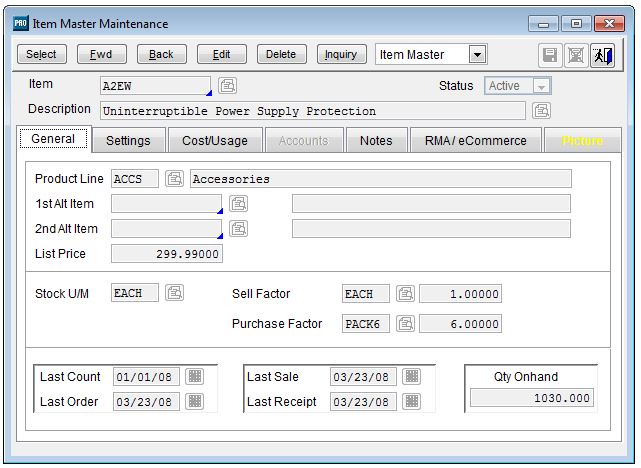Click the List Price field 299.99000
Viewport: 641px width, 468px height.
(x=167, y=254)
